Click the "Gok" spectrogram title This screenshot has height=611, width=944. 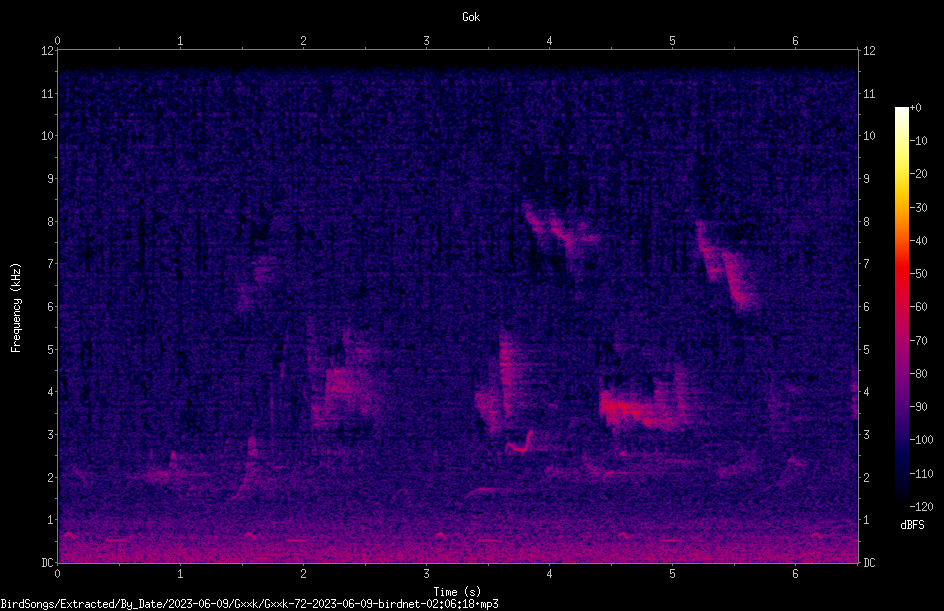point(471,17)
